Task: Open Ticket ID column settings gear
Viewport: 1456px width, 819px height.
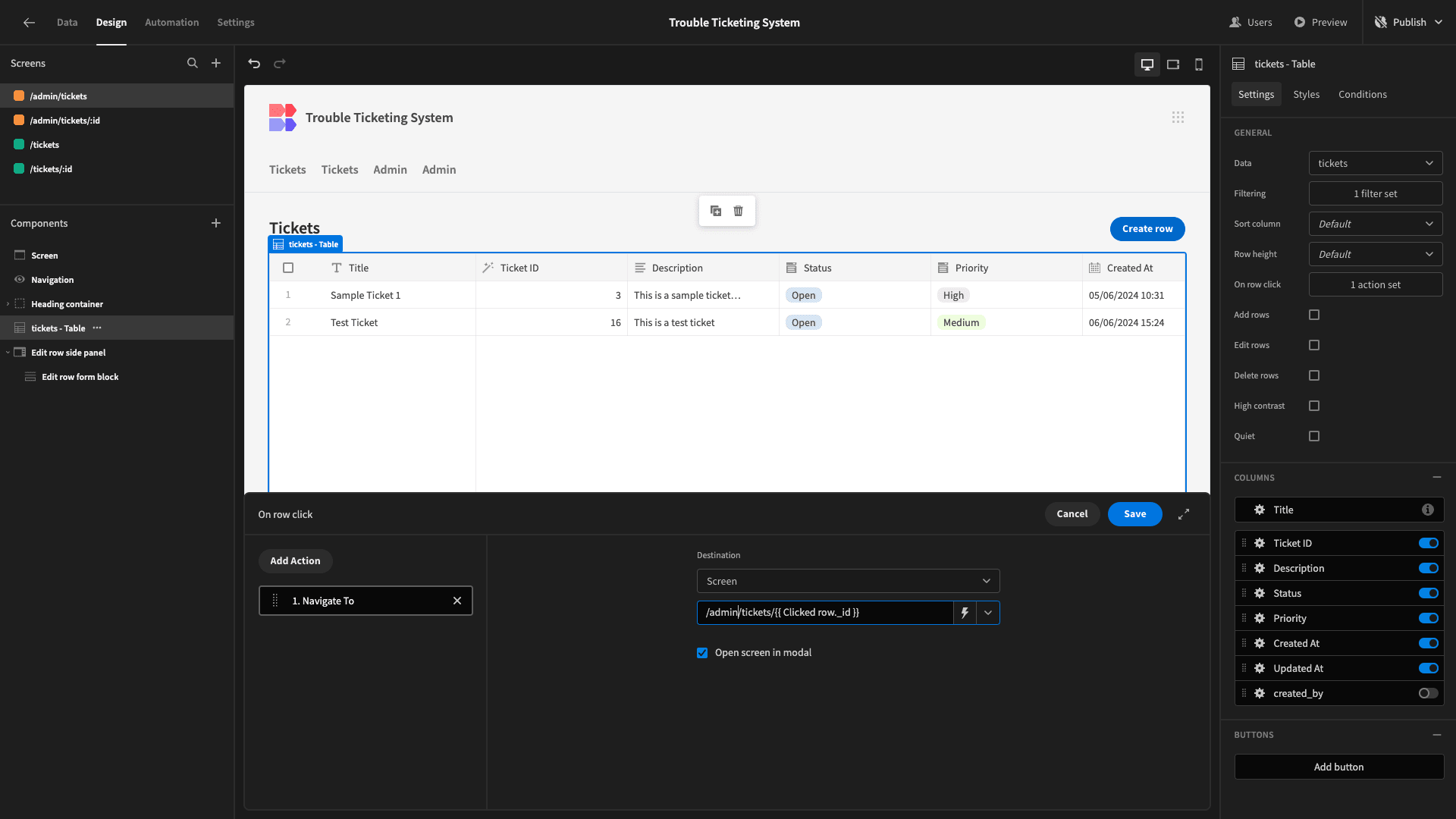Action: point(1260,544)
